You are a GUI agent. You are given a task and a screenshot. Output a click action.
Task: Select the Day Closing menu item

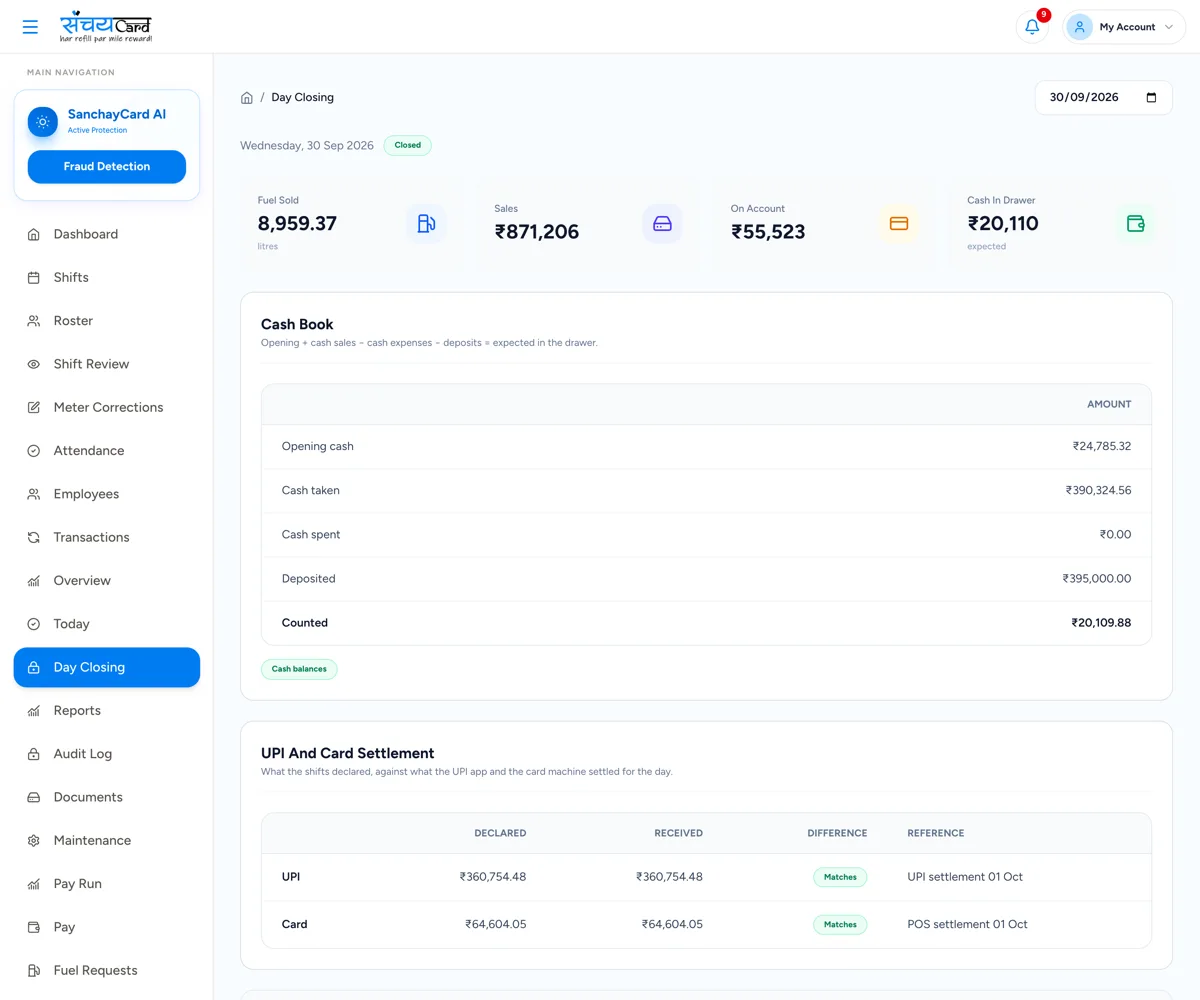107,667
